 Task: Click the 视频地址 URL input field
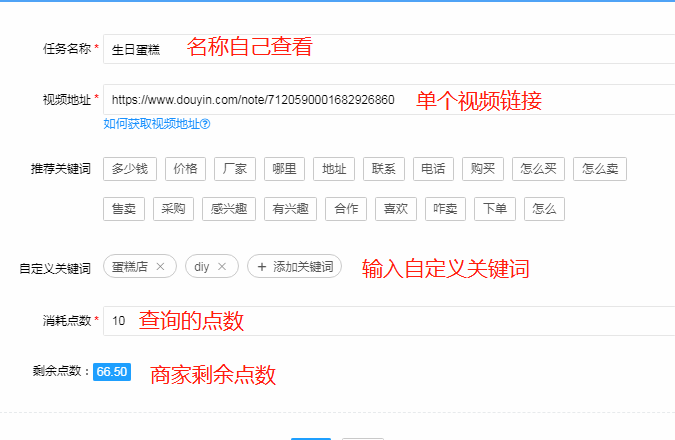coord(389,99)
